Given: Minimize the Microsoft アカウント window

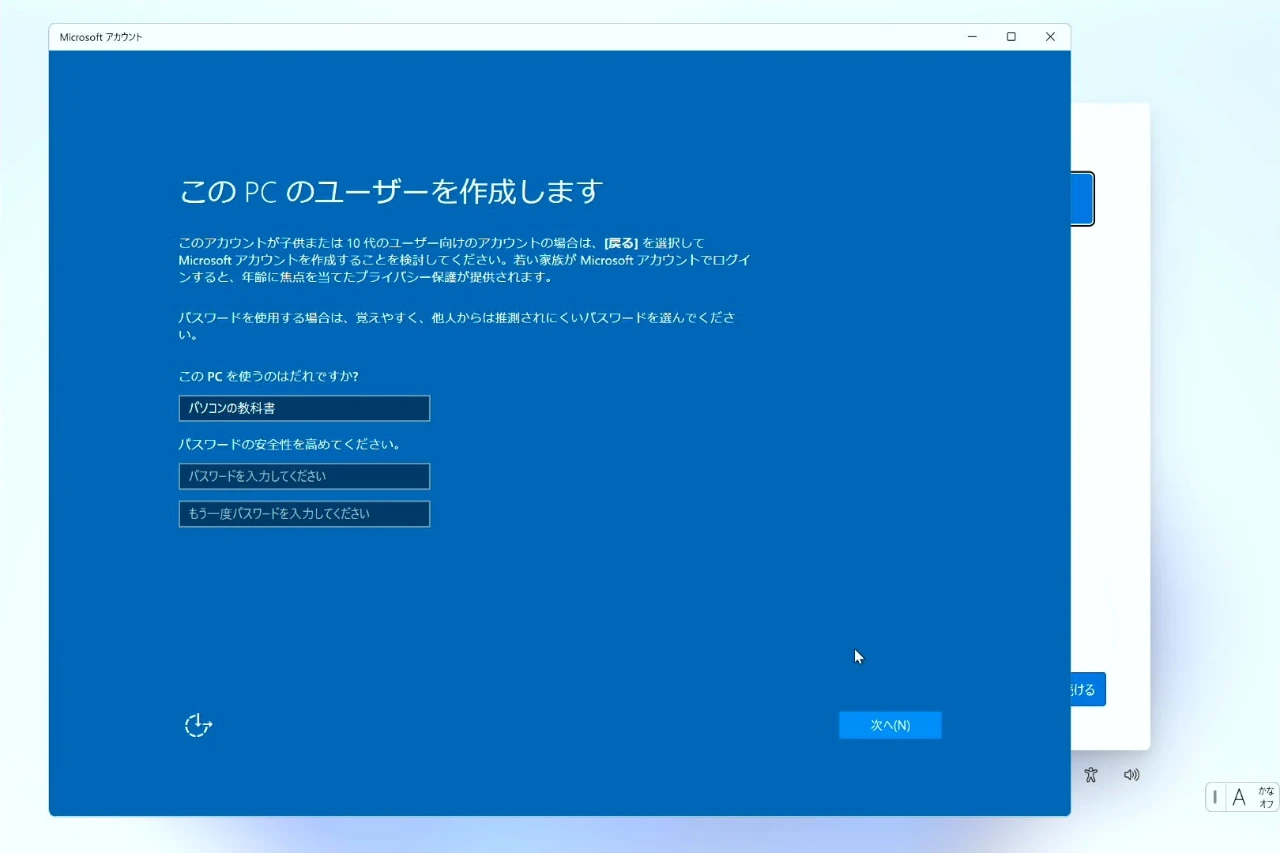Looking at the screenshot, I should (x=972, y=37).
